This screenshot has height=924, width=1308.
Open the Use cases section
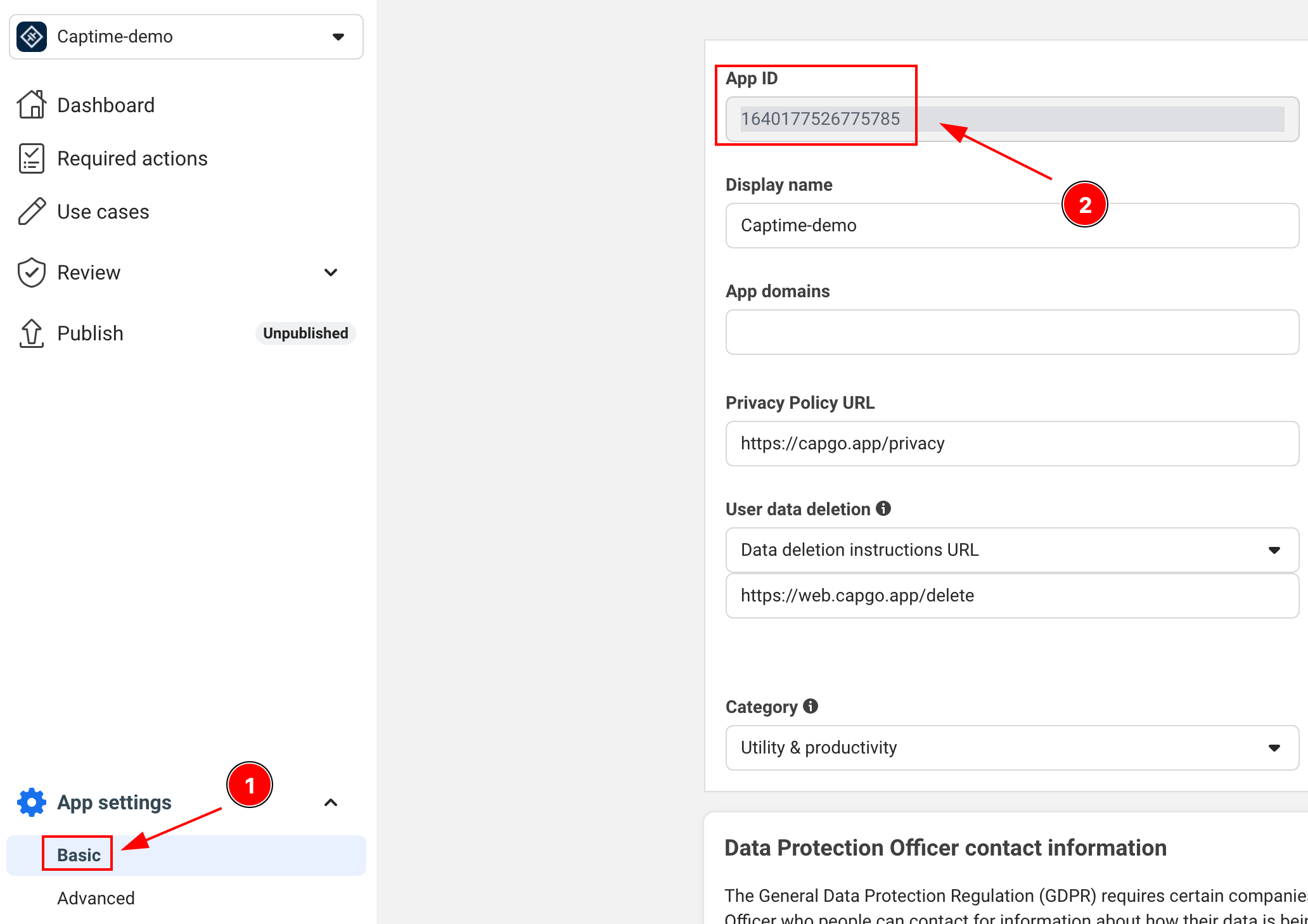(x=103, y=211)
